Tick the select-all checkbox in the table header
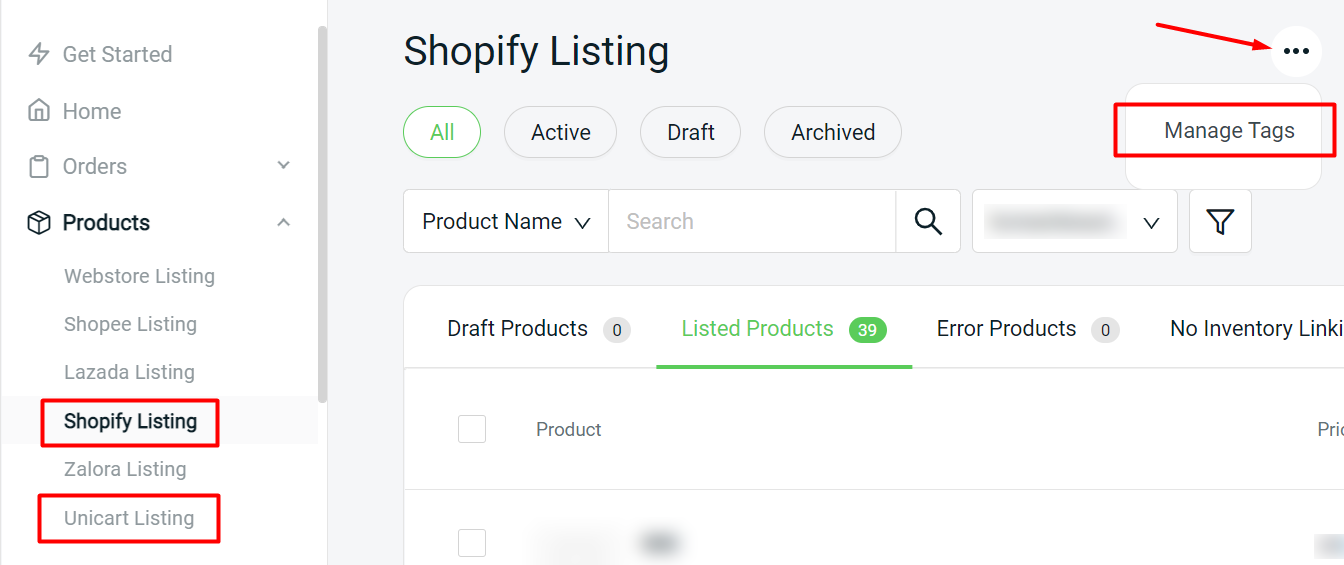Image resolution: width=1344 pixels, height=565 pixels. pos(472,429)
